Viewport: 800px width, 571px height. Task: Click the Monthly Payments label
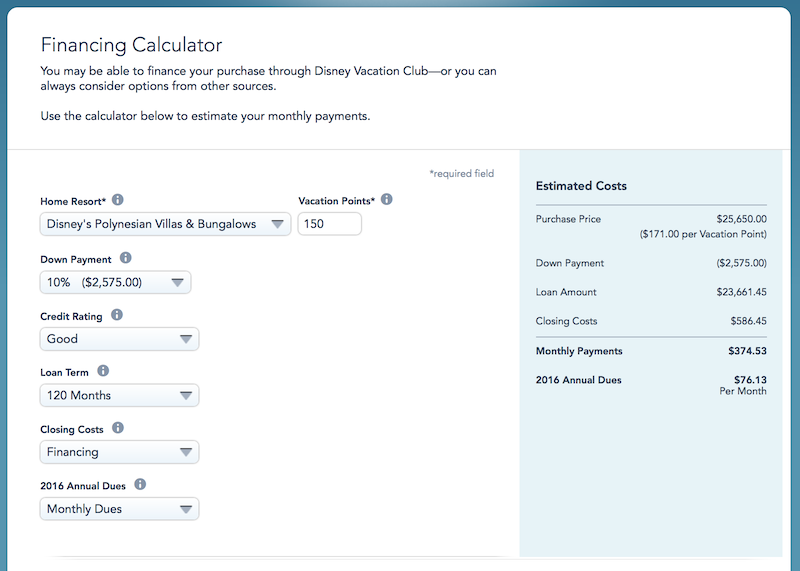coord(579,351)
